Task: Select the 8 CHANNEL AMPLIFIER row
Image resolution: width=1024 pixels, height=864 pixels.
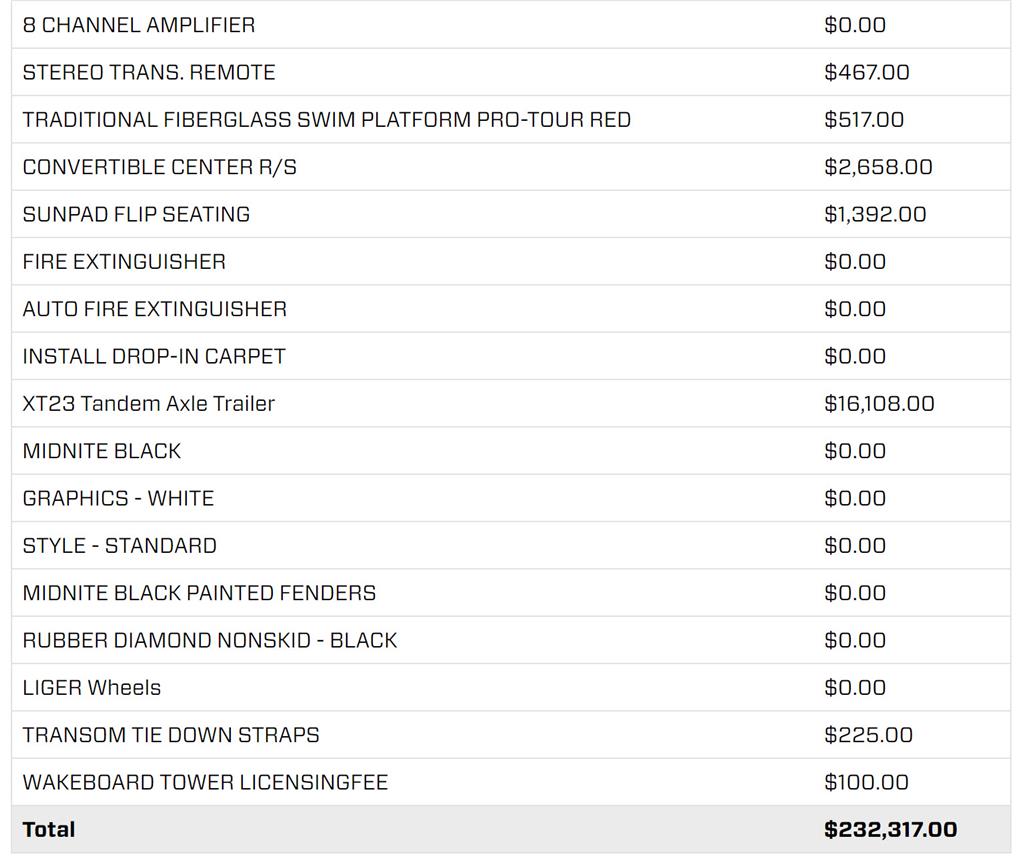Action: [x=511, y=25]
